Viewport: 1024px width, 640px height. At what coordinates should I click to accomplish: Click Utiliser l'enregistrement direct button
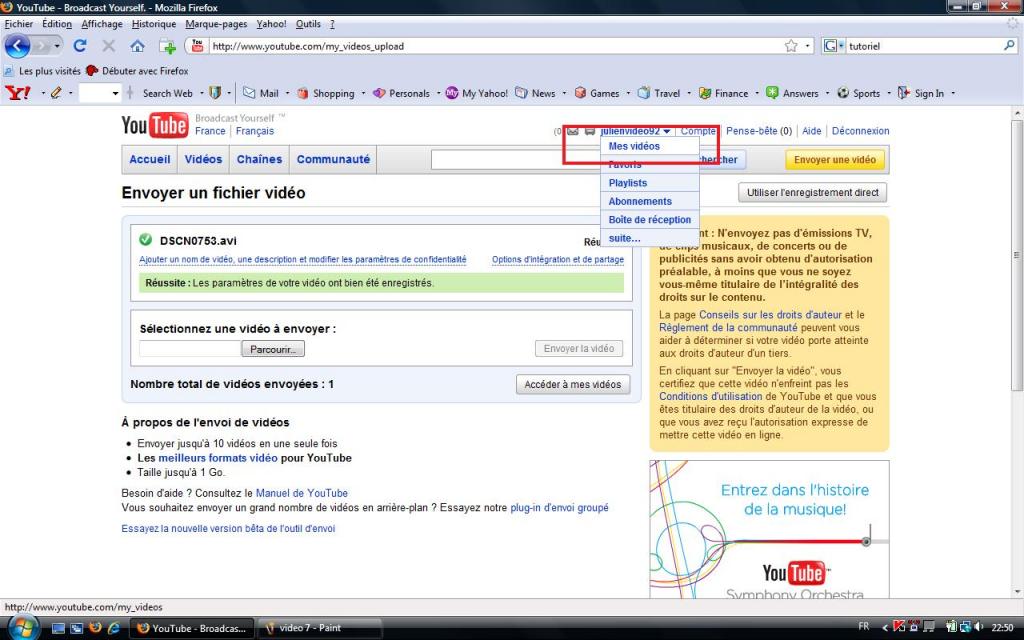point(812,193)
